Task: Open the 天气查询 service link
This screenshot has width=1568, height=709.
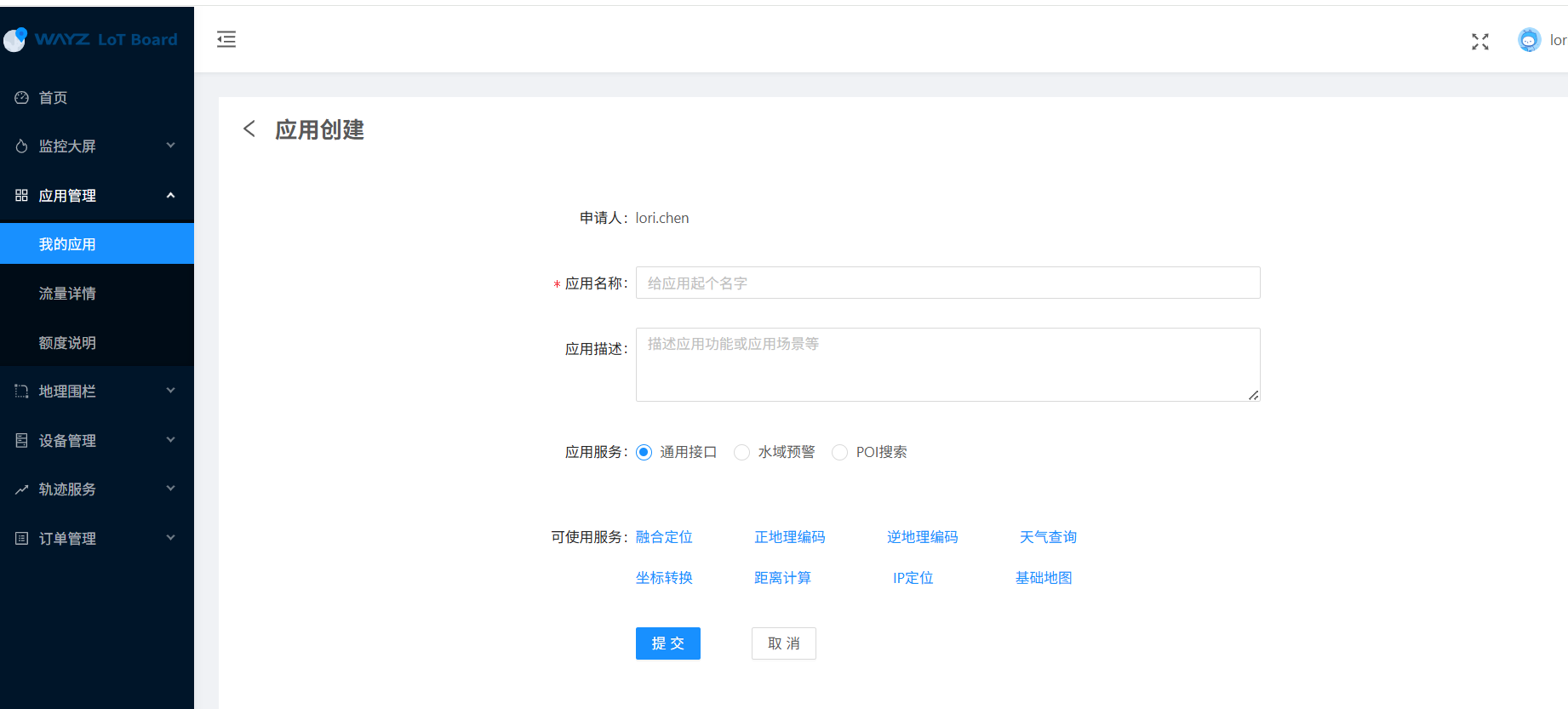Action: pos(1048,537)
